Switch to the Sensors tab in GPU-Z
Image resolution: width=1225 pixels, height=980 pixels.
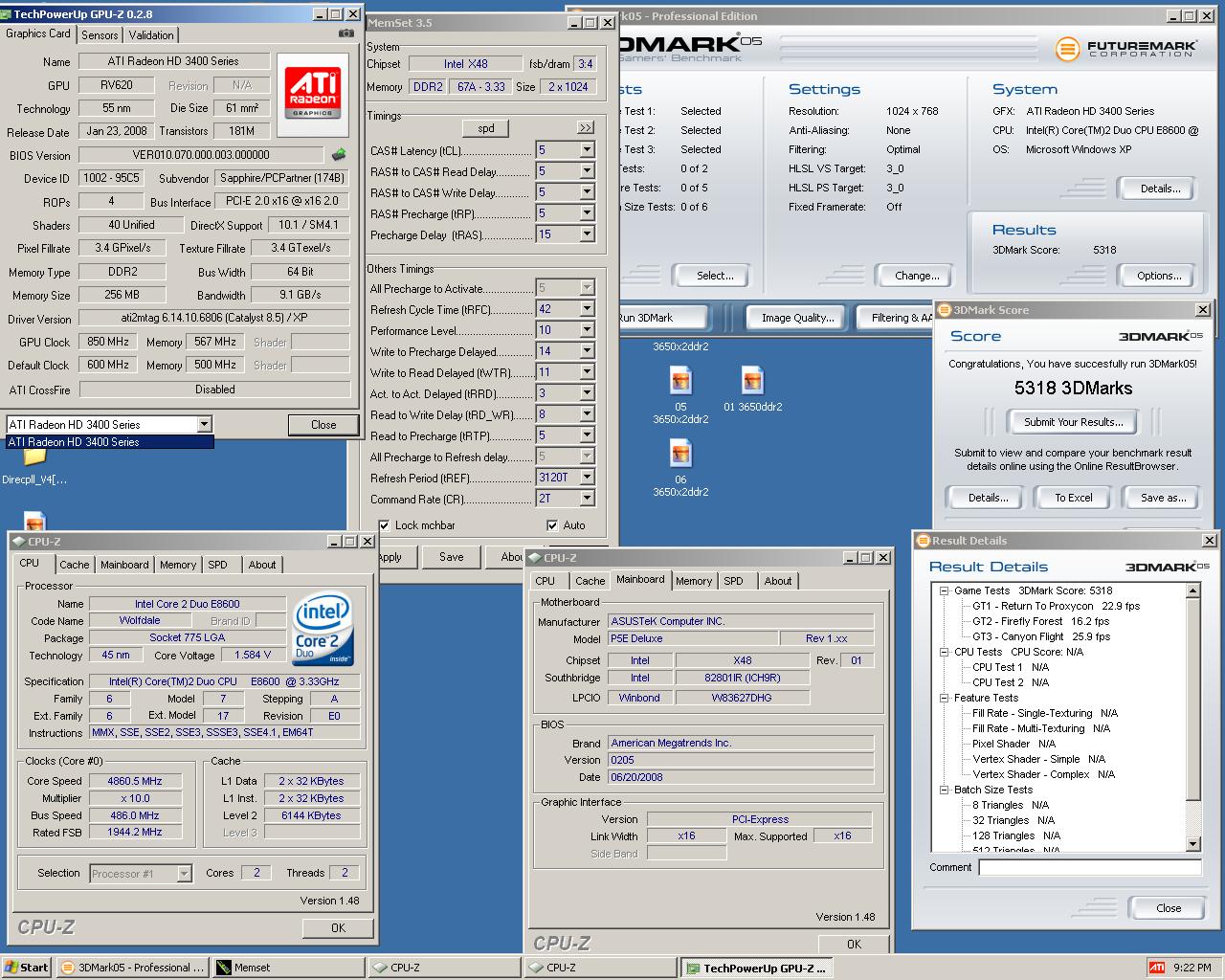[x=100, y=34]
